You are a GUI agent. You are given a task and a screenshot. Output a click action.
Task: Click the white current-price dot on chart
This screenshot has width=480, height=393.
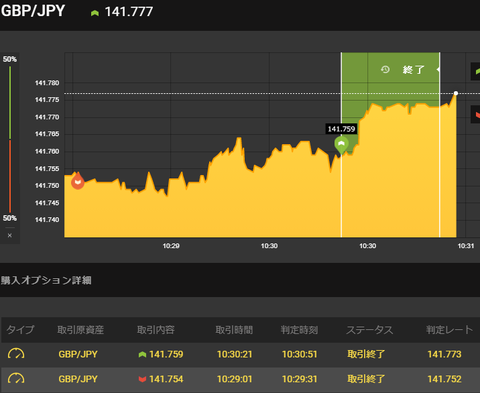(x=456, y=93)
